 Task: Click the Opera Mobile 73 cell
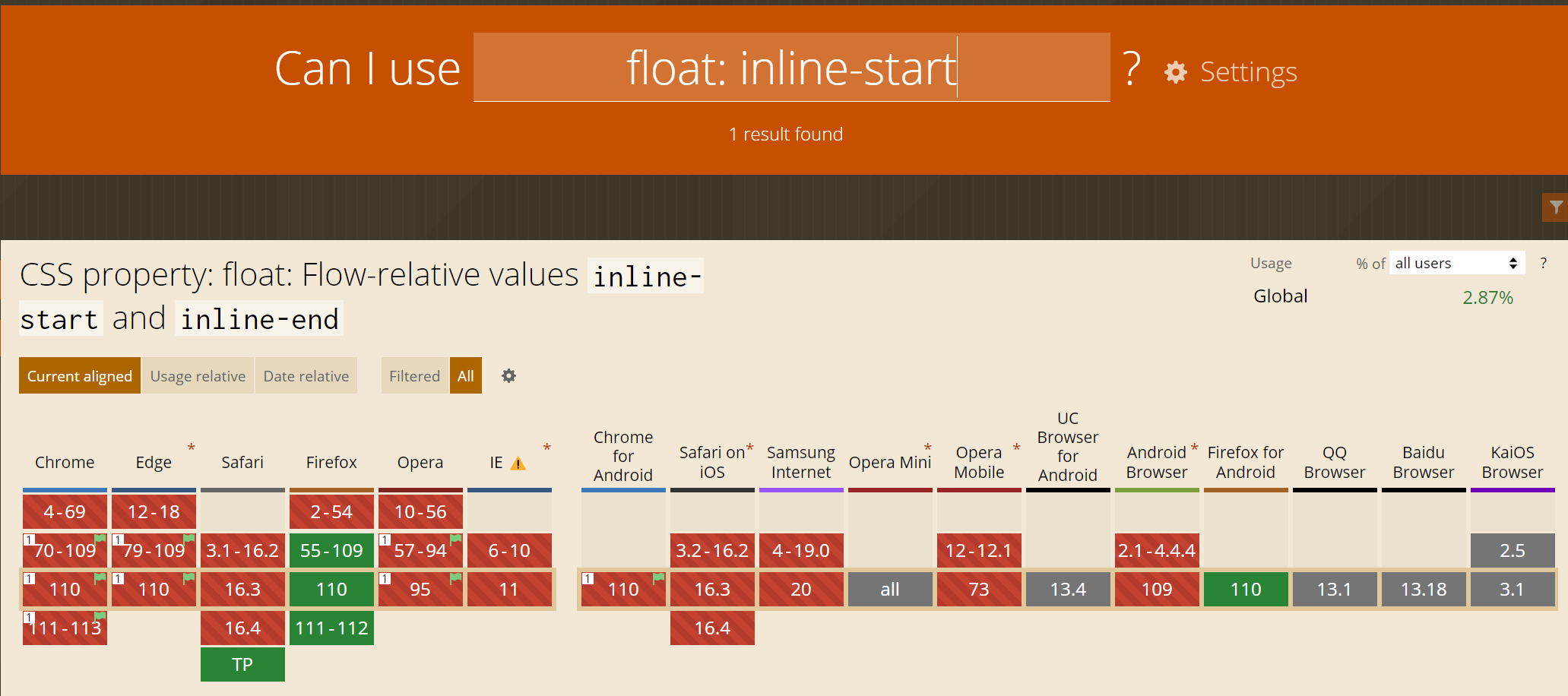coord(979,589)
